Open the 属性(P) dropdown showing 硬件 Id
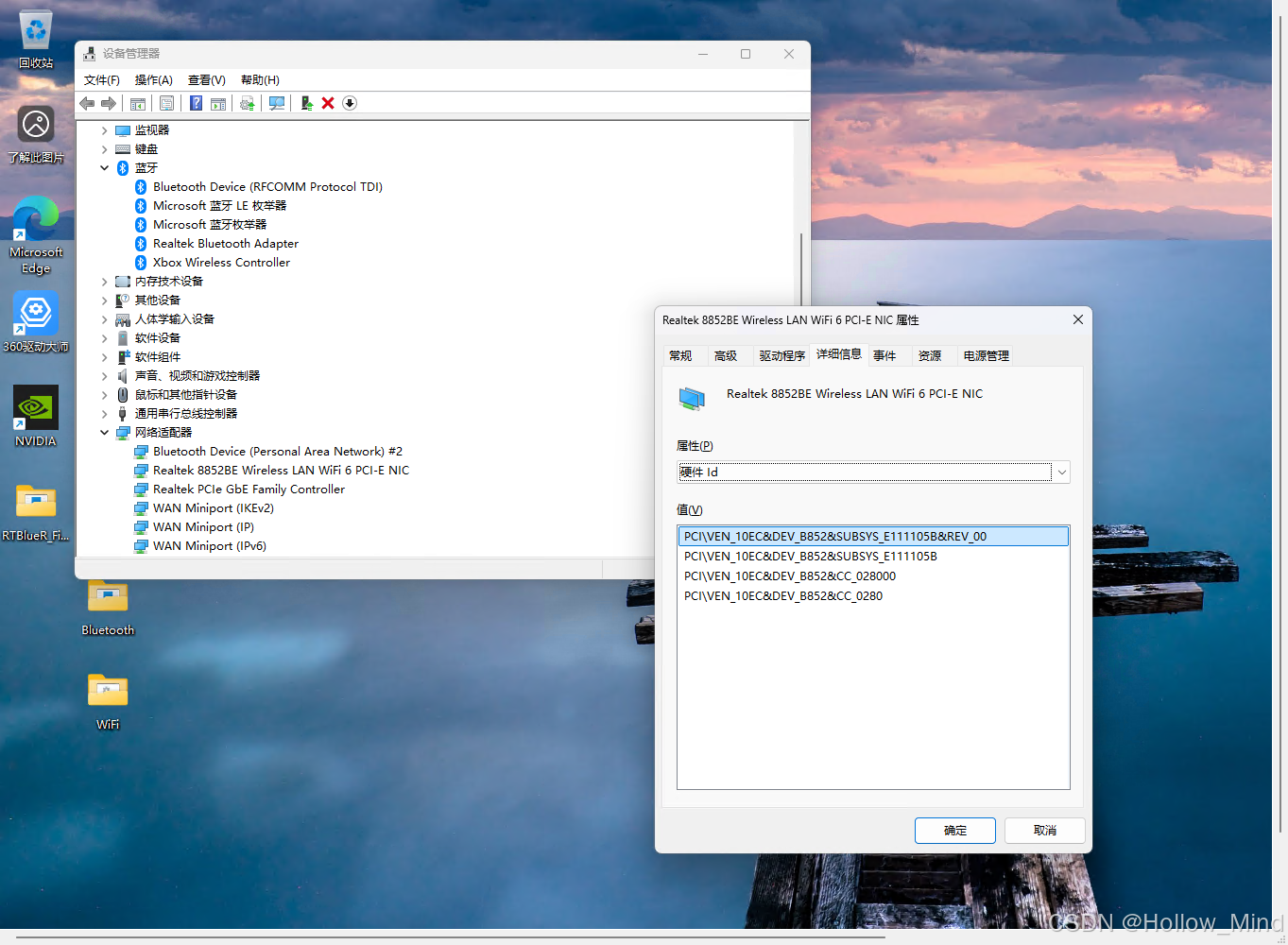Image resolution: width=1288 pixels, height=945 pixels. pyautogui.click(x=1060, y=472)
